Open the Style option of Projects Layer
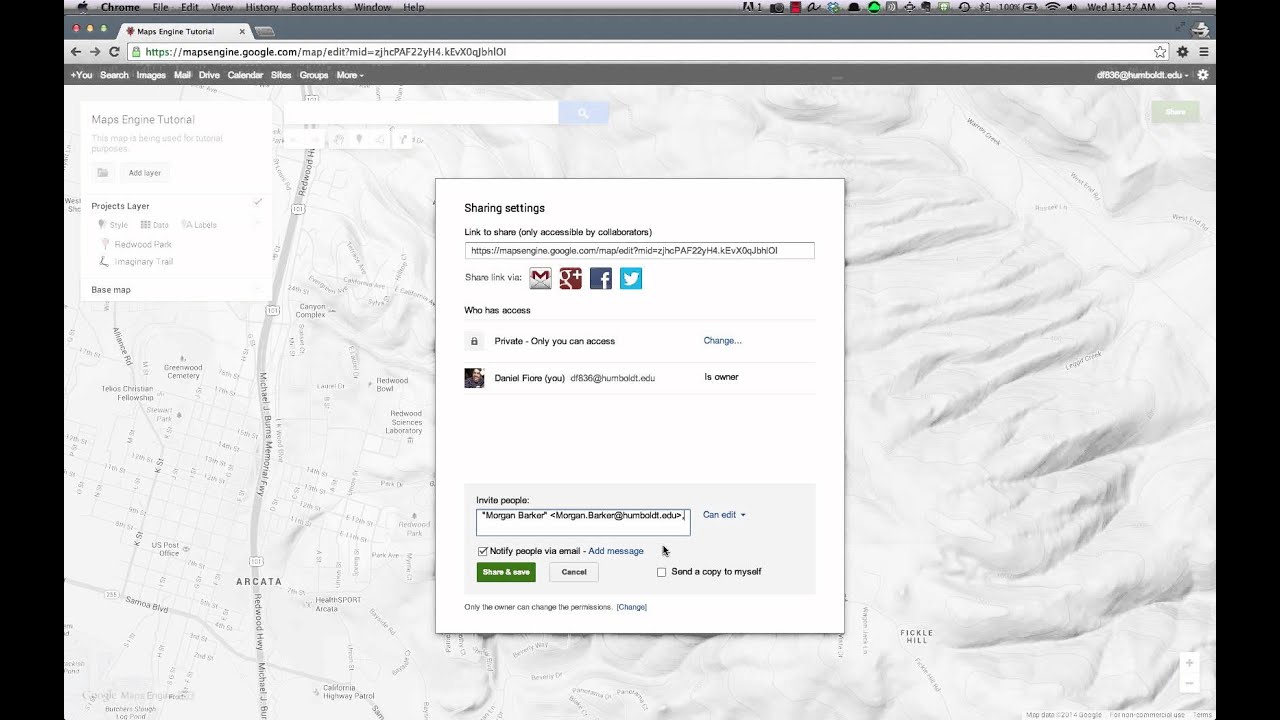The height and width of the screenshot is (720, 1280). coord(112,225)
